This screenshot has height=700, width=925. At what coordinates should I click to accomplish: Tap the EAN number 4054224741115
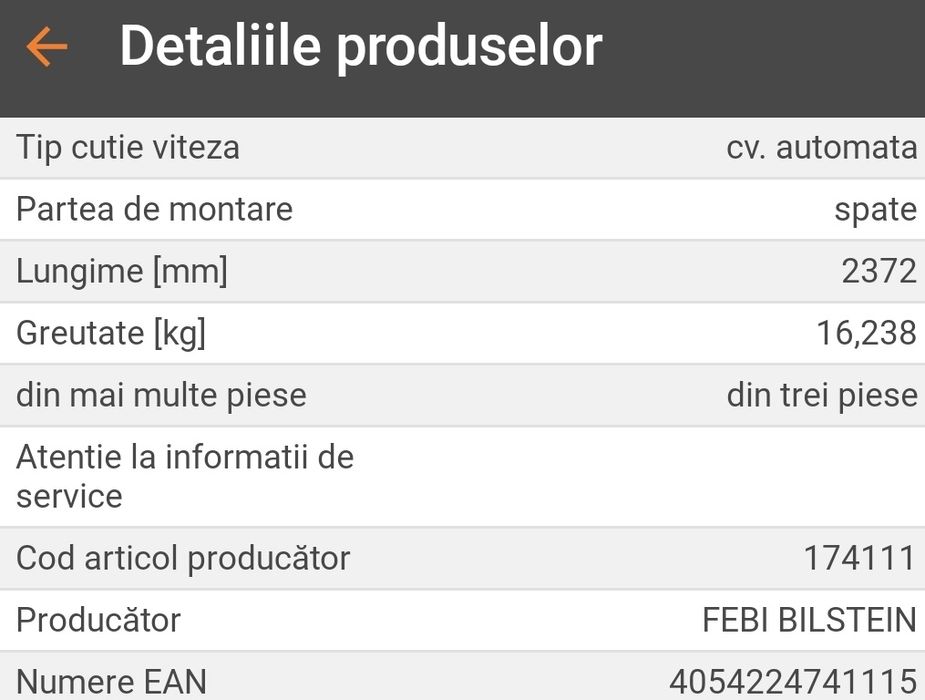792,682
